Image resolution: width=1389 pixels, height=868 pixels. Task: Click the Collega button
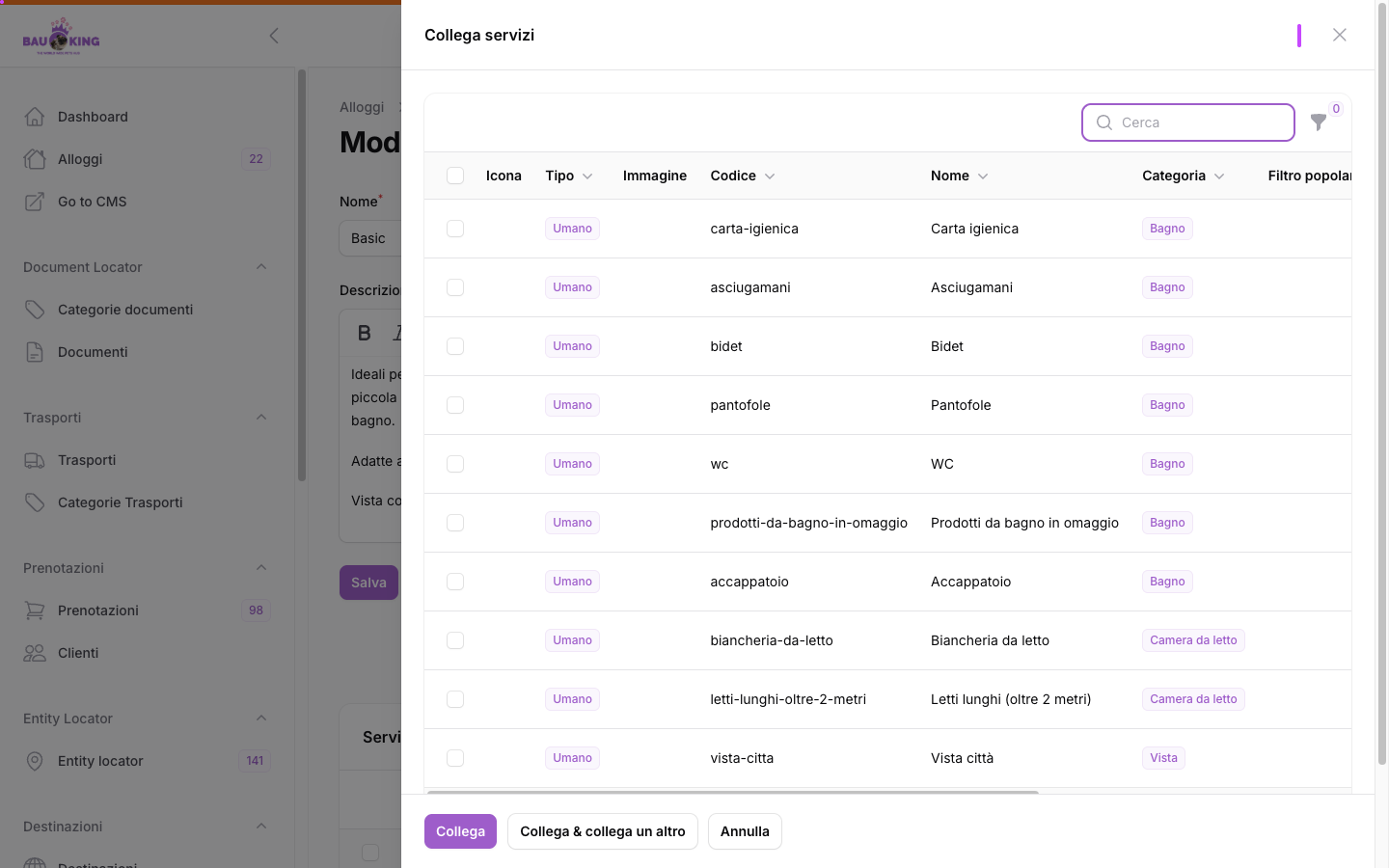click(460, 831)
